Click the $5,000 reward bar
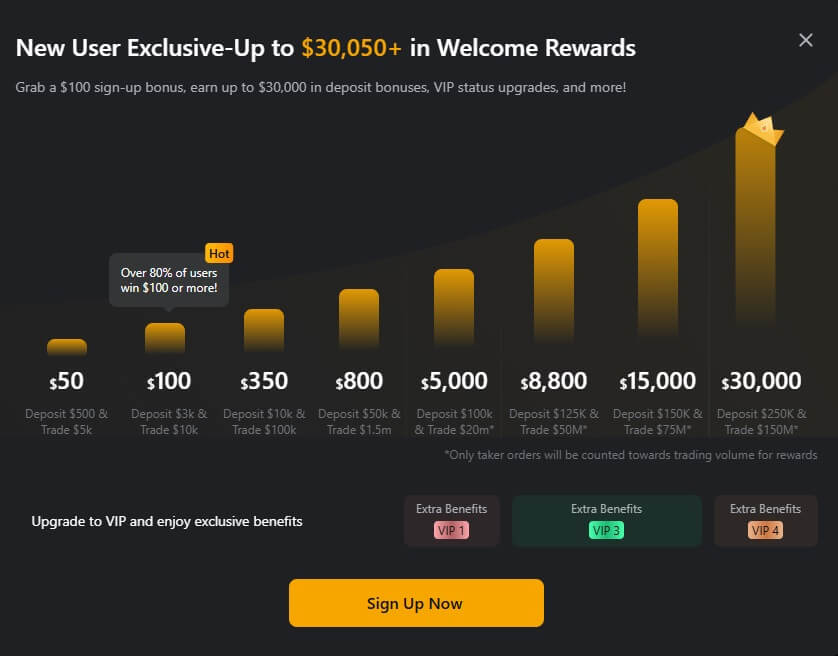The height and width of the screenshot is (656, 838). 454,305
